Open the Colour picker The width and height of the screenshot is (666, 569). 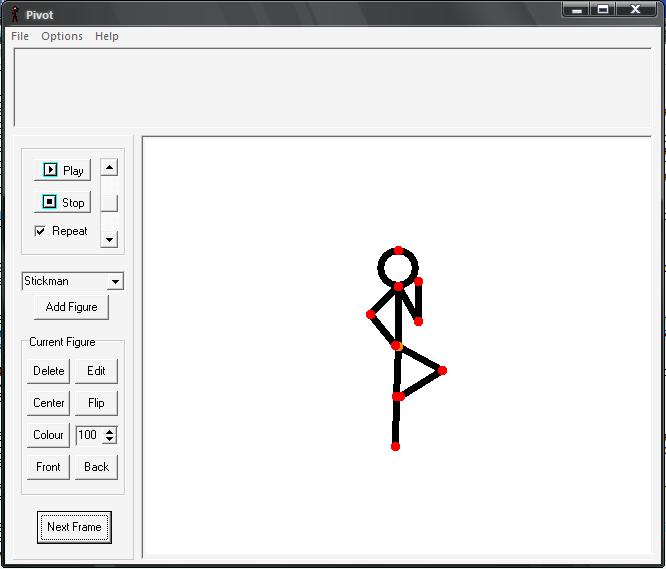tap(48, 435)
